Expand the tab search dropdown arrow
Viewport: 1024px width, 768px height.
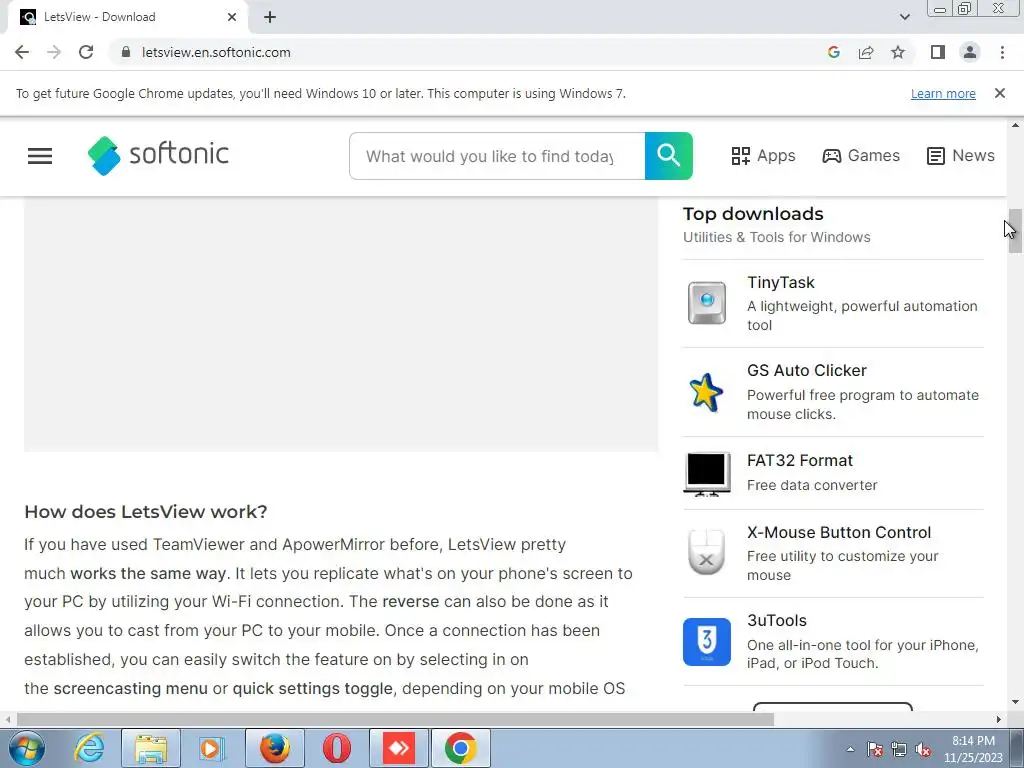coord(904,17)
